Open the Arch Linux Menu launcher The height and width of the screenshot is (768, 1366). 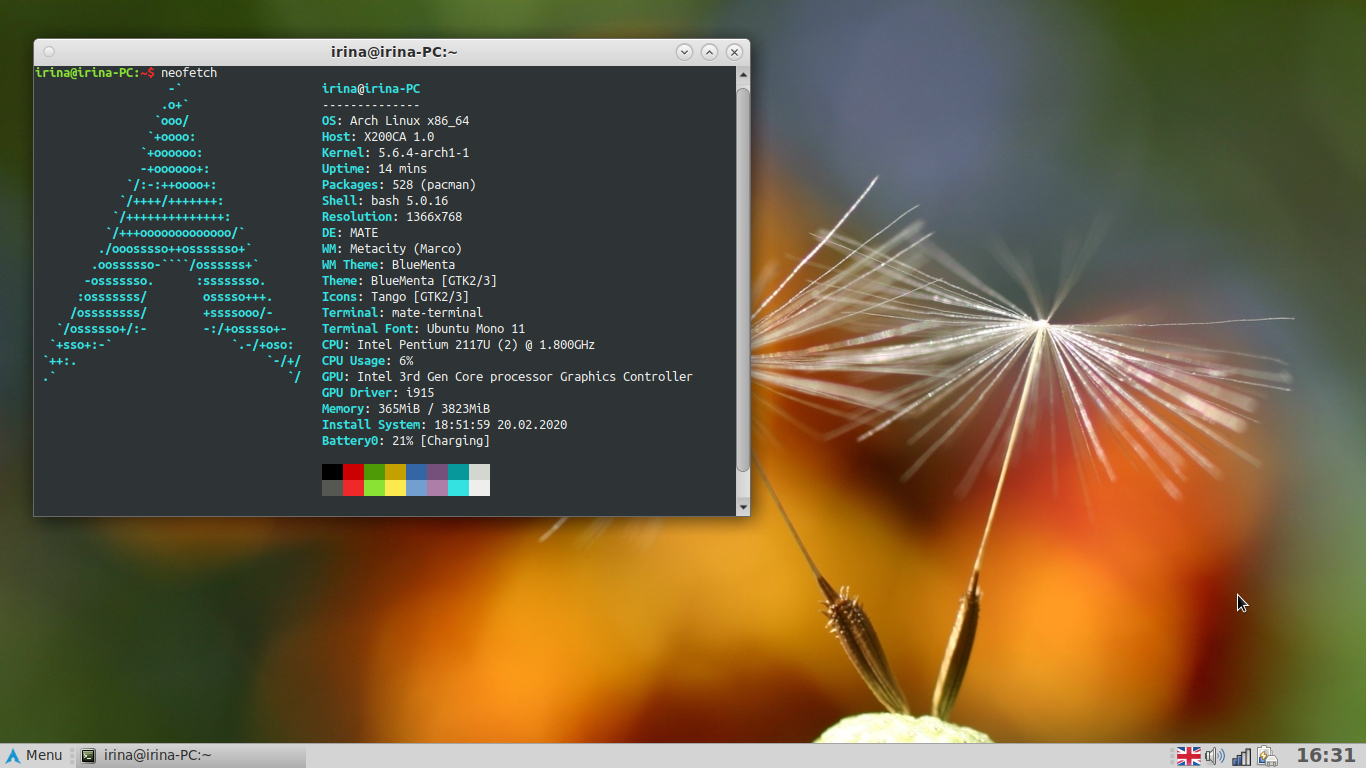pos(34,755)
